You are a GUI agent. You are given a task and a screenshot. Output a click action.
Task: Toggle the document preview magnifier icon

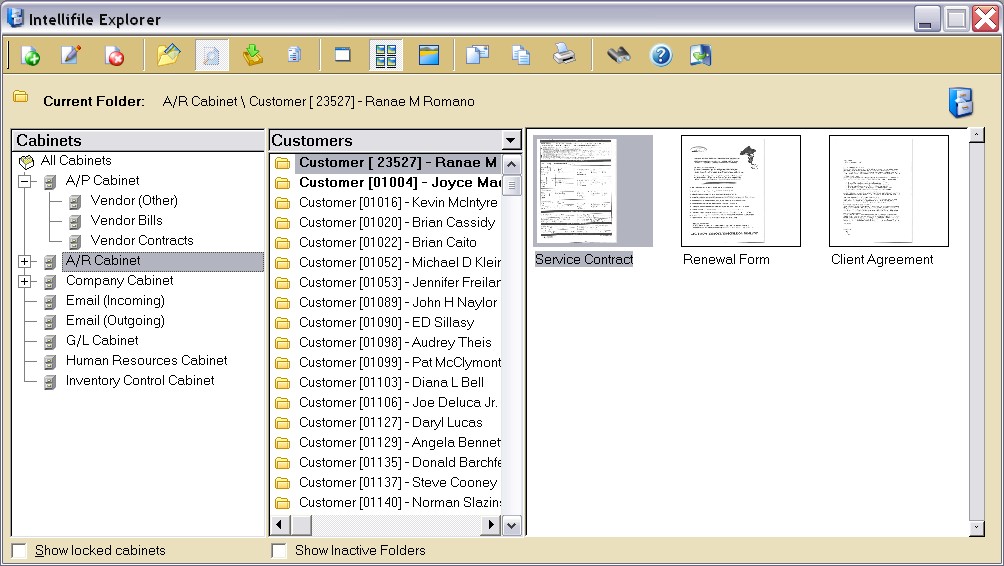211,55
